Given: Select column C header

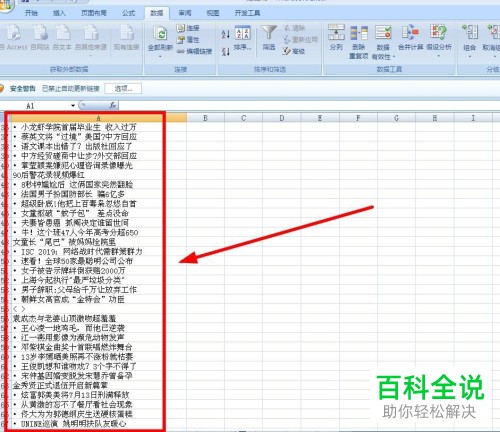Looking at the screenshot, I should (244, 118).
